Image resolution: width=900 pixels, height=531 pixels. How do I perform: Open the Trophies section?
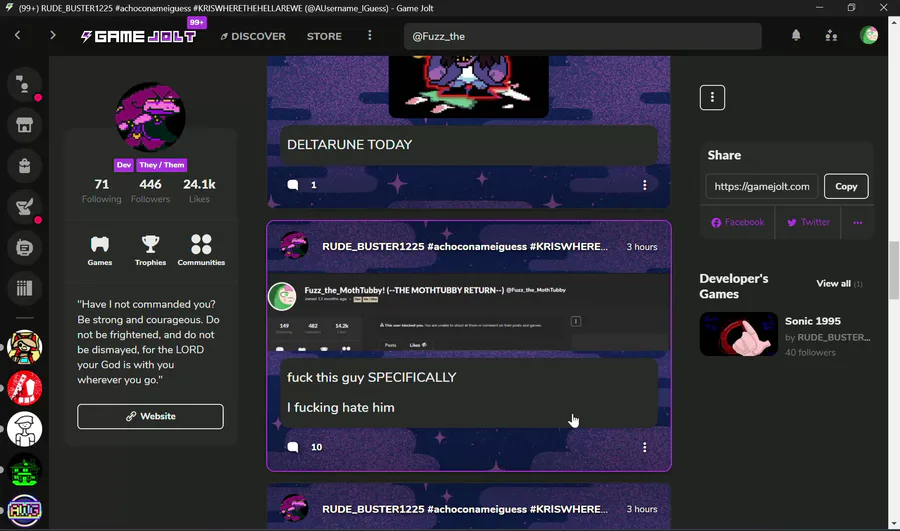coord(150,250)
